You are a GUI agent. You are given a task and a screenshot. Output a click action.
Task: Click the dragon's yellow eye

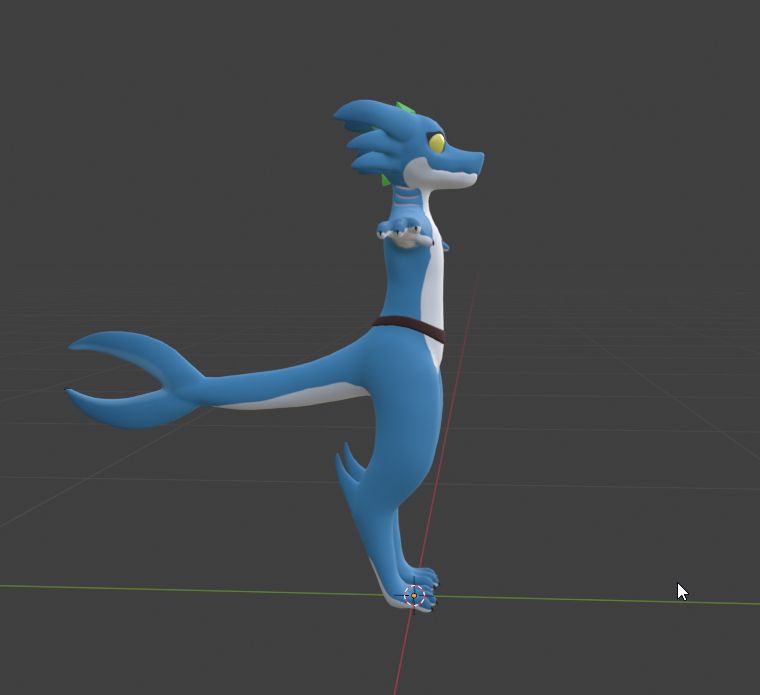437,143
